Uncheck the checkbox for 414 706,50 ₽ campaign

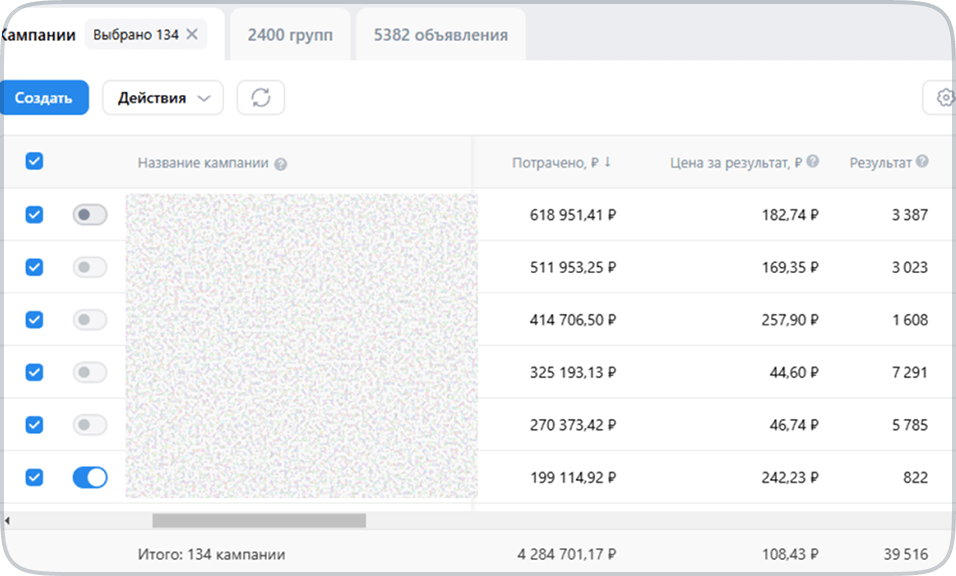point(34,320)
